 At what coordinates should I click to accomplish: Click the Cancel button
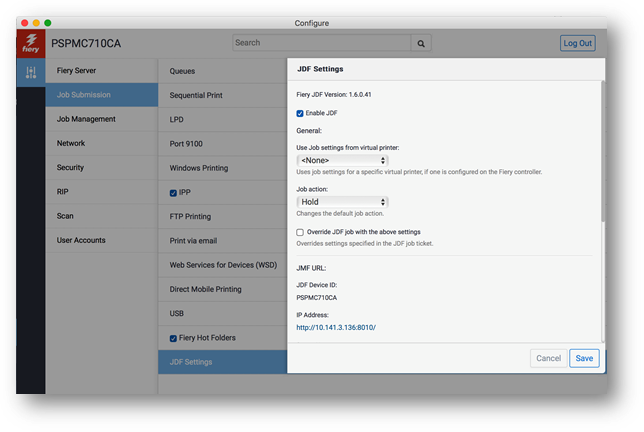[x=548, y=358]
